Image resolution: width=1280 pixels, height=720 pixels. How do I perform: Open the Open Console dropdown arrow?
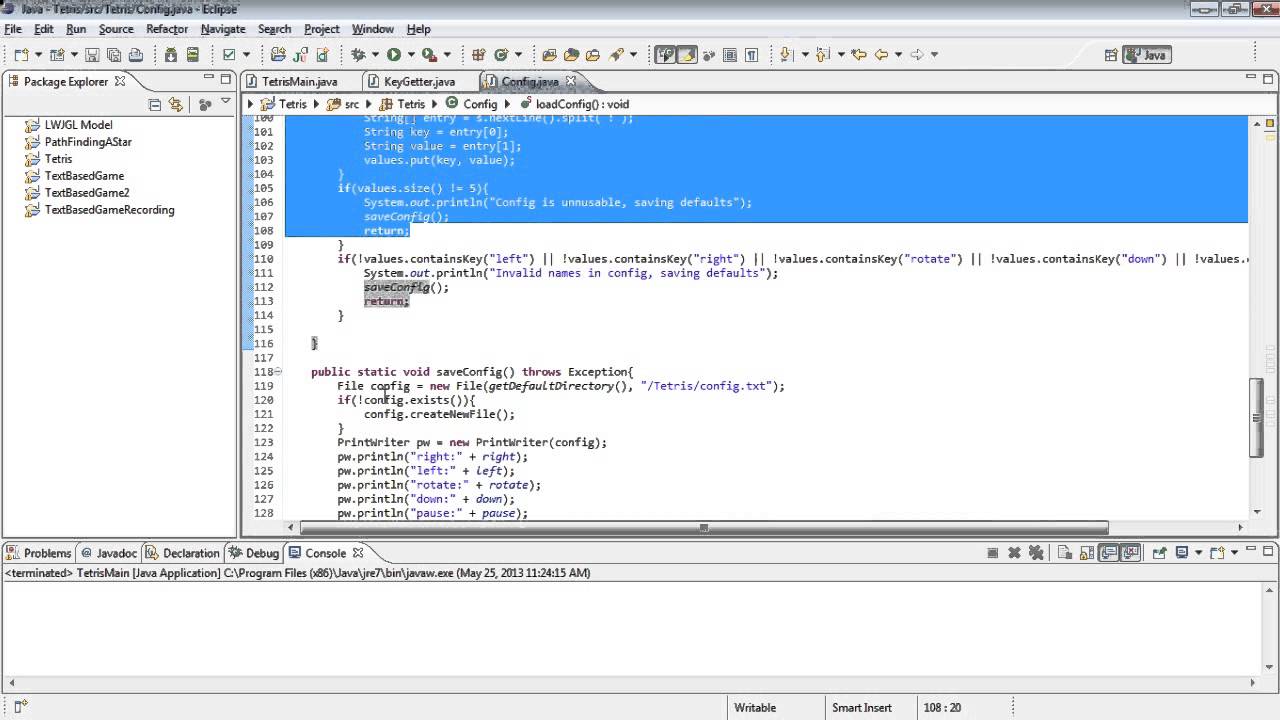(x=1234, y=553)
